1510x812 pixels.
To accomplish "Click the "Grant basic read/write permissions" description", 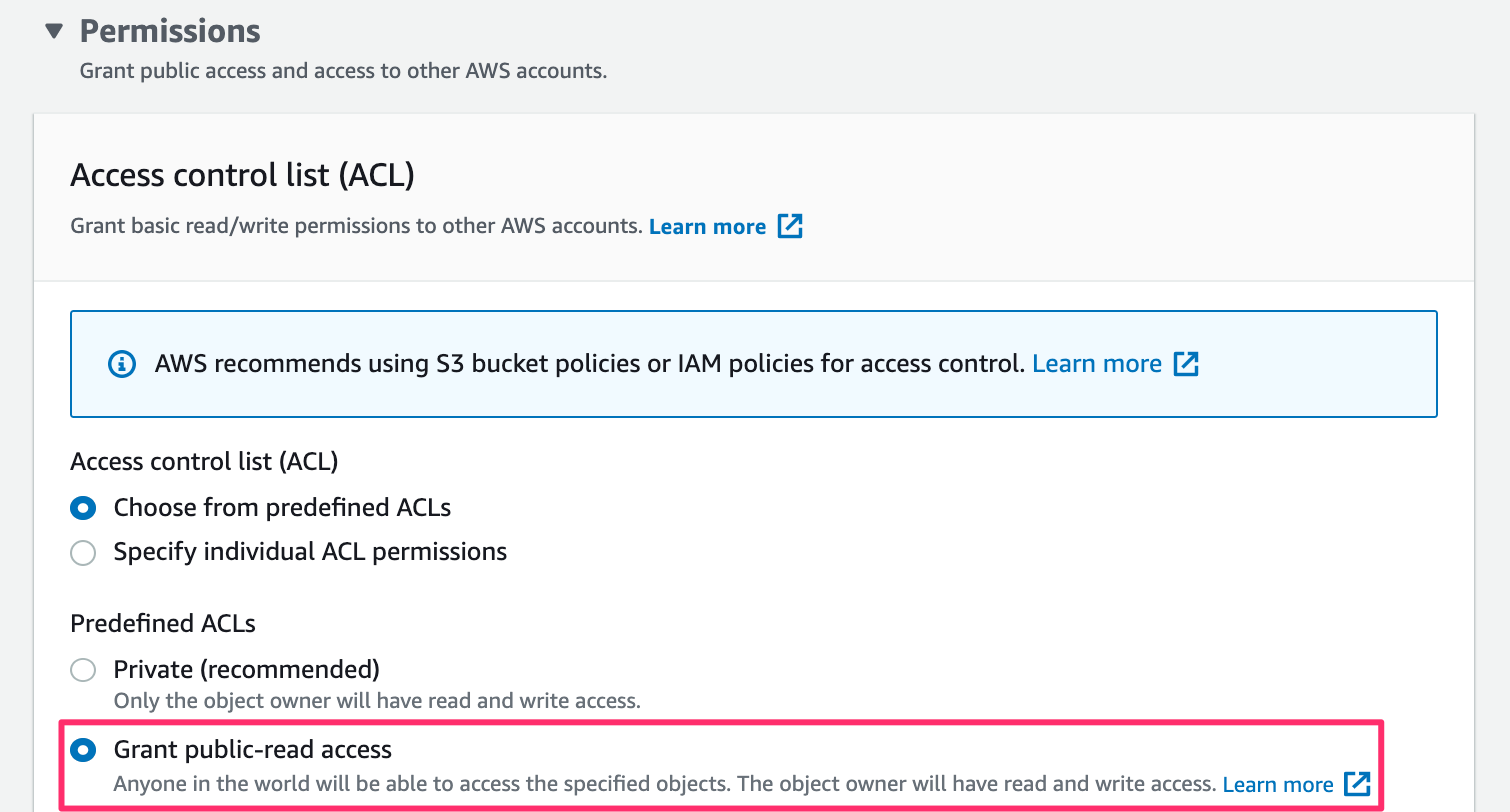I will [x=356, y=226].
